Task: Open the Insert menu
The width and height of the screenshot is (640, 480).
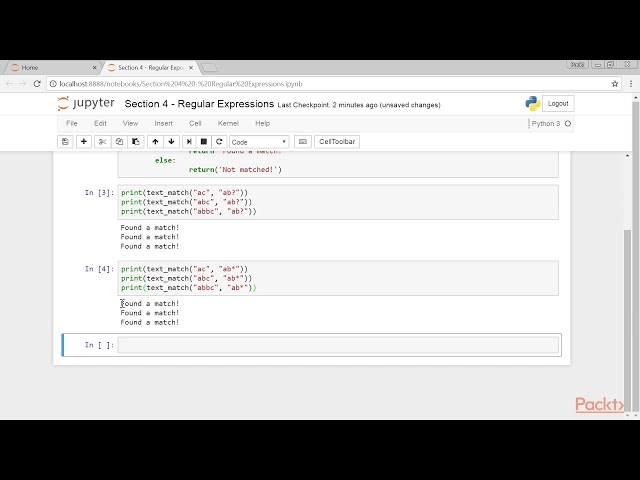Action: (163, 123)
